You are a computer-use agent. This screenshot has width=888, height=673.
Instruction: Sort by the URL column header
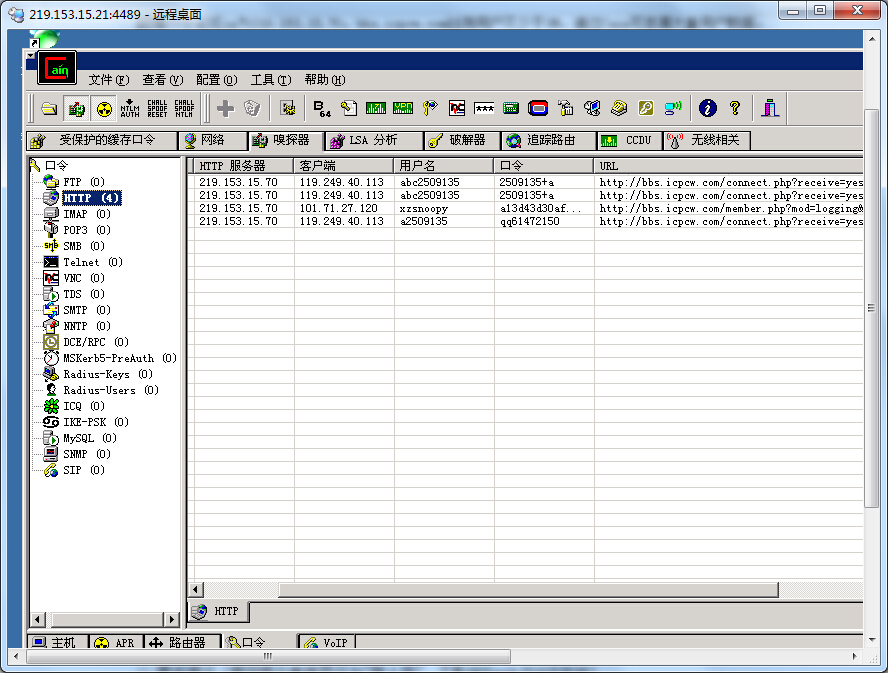(x=728, y=165)
